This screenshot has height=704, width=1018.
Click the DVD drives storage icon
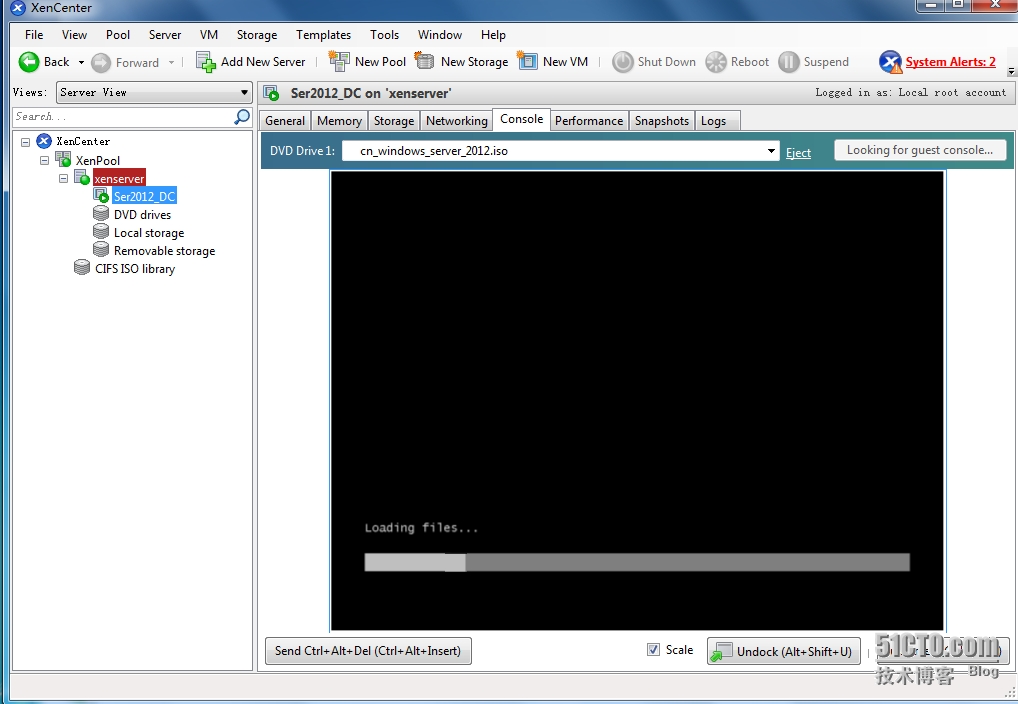point(101,214)
